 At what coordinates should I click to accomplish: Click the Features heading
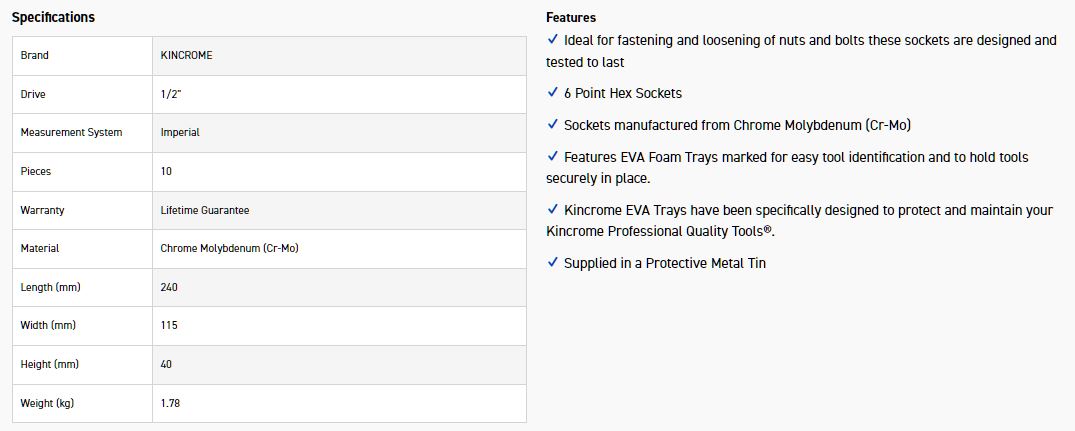[x=571, y=17]
